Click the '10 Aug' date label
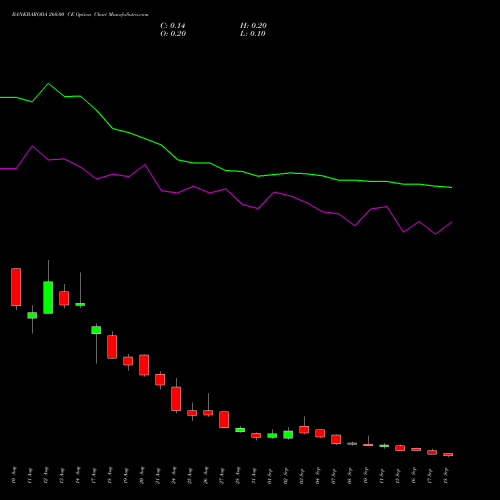The image size is (500, 500). (x=14, y=476)
